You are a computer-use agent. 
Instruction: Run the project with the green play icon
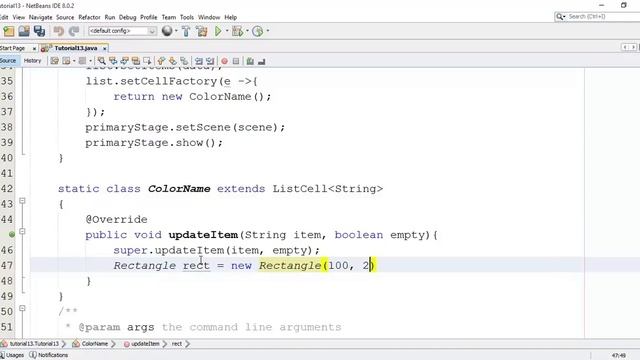(x=218, y=31)
